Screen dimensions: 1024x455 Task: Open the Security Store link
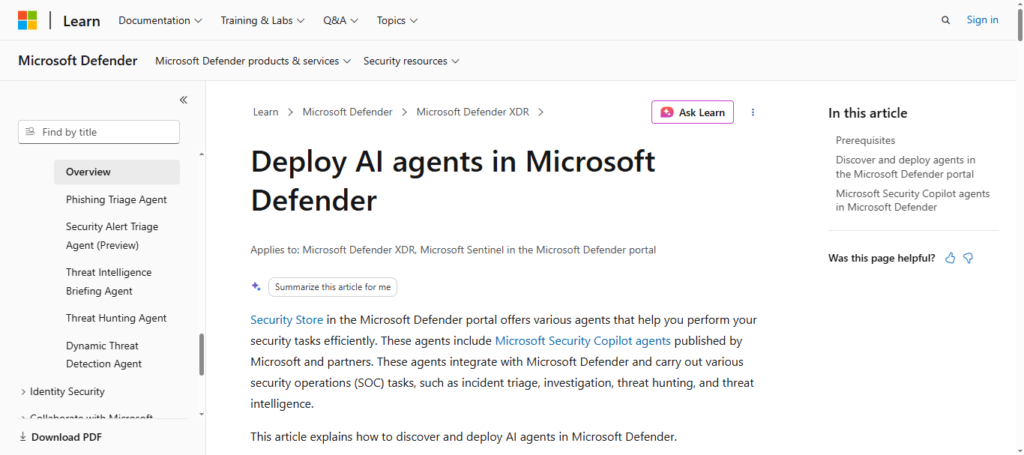click(x=287, y=320)
